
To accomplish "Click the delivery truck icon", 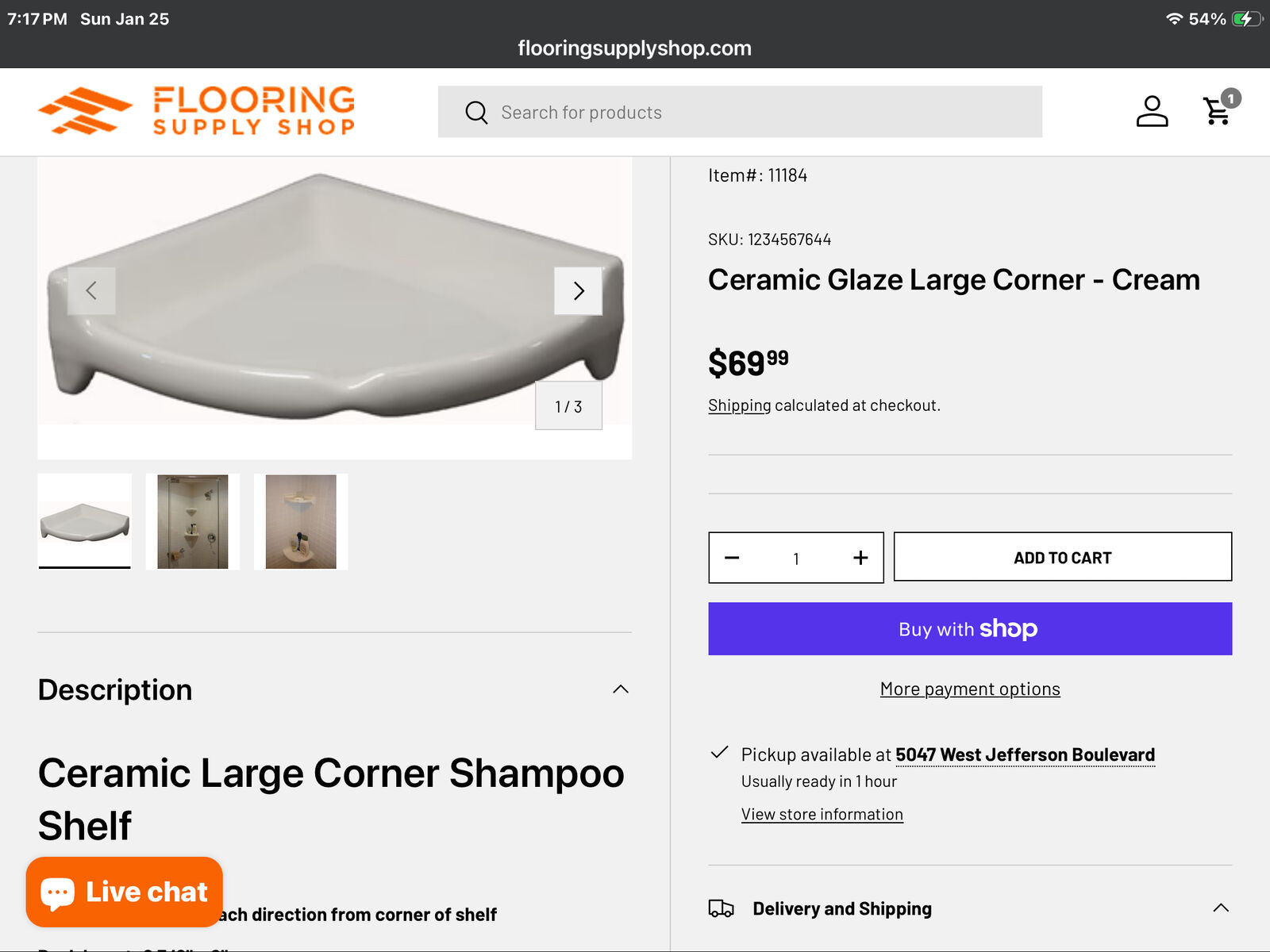I will (x=721, y=908).
